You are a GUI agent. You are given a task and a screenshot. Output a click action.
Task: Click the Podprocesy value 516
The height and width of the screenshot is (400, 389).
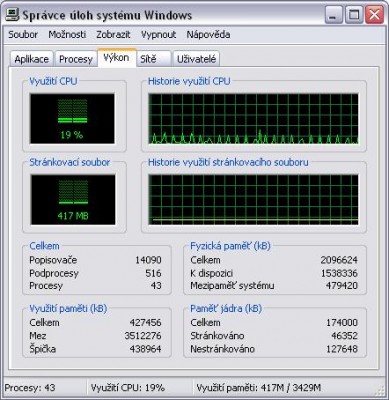point(153,273)
